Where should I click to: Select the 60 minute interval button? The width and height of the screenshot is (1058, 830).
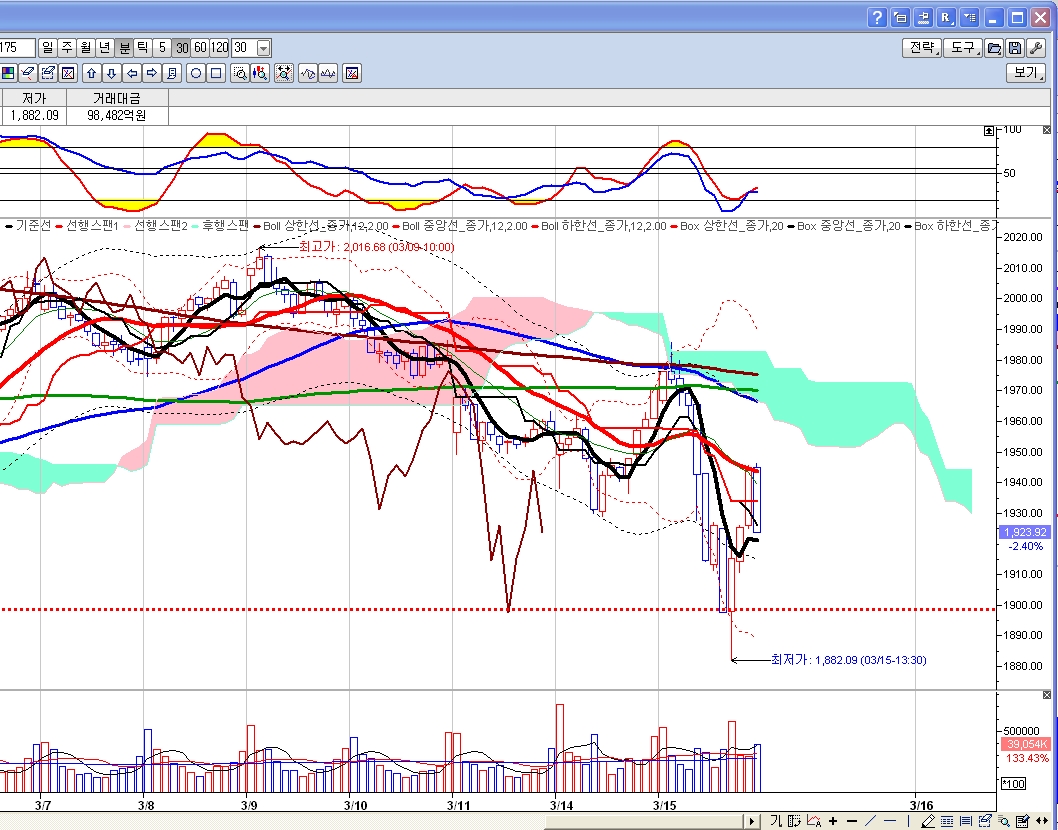(200, 47)
